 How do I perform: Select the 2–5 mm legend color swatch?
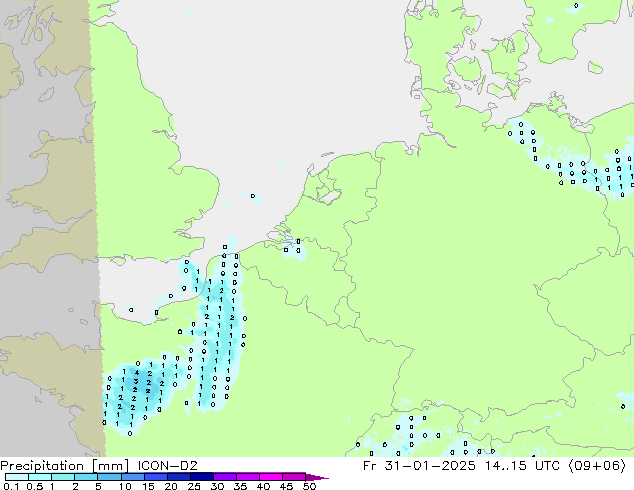point(86,477)
